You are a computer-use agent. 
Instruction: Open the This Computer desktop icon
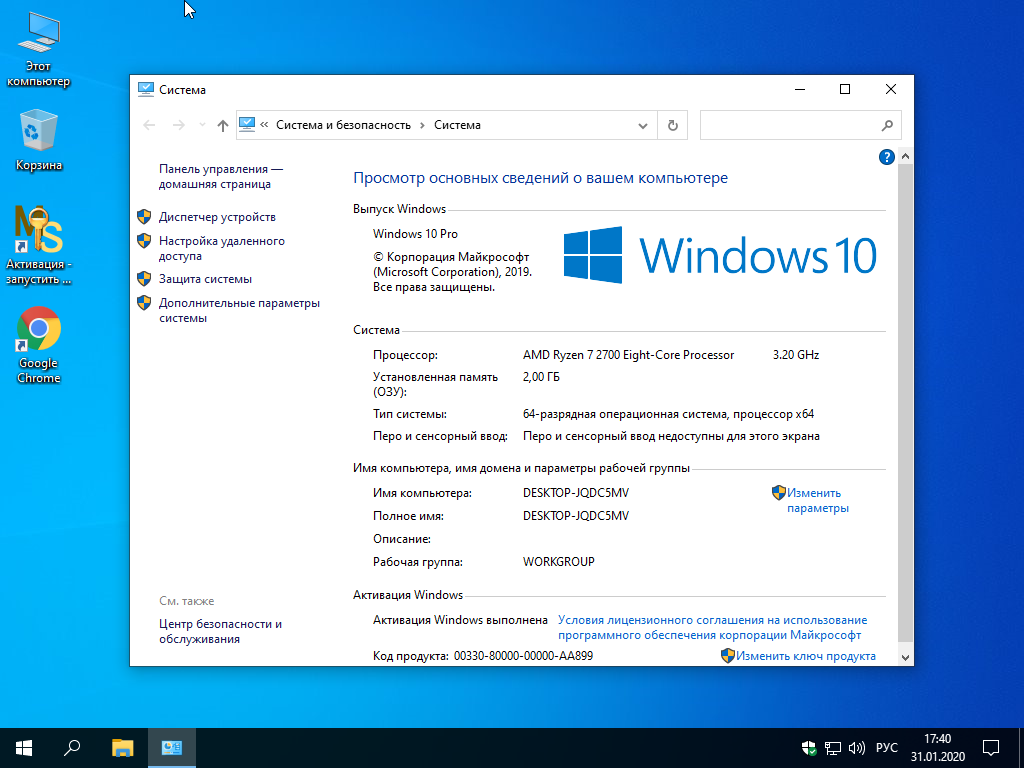(x=39, y=50)
